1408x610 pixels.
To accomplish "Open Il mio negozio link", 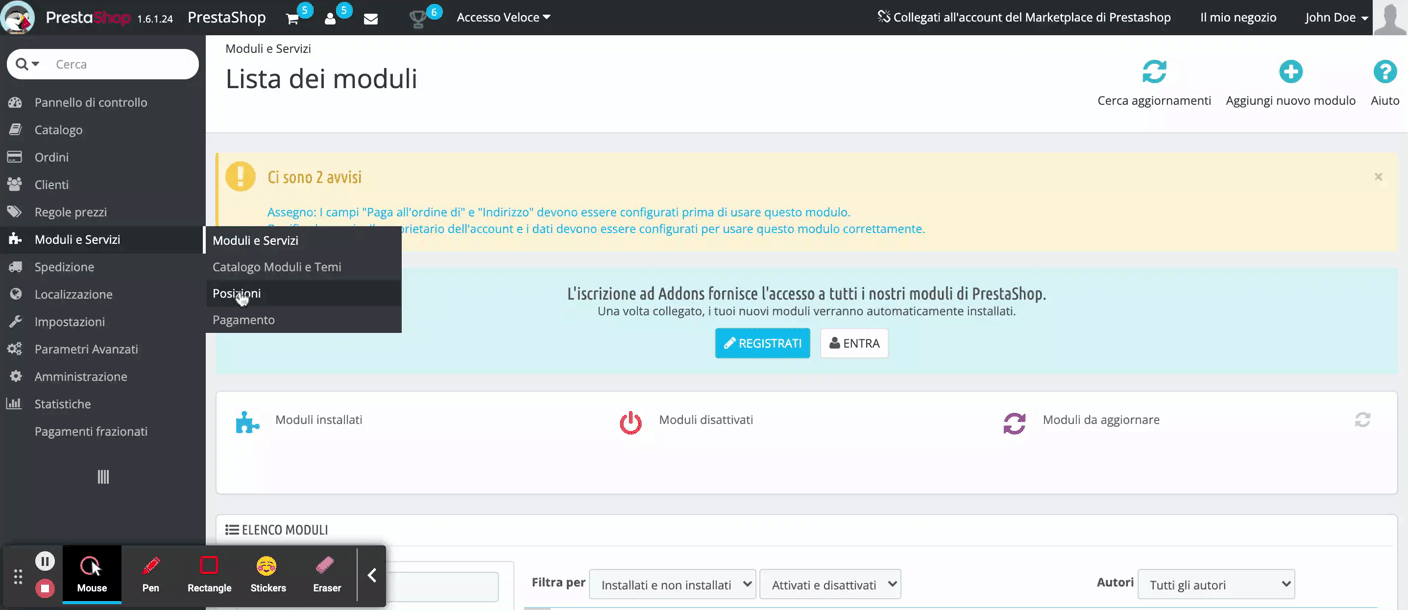I will pos(1238,17).
